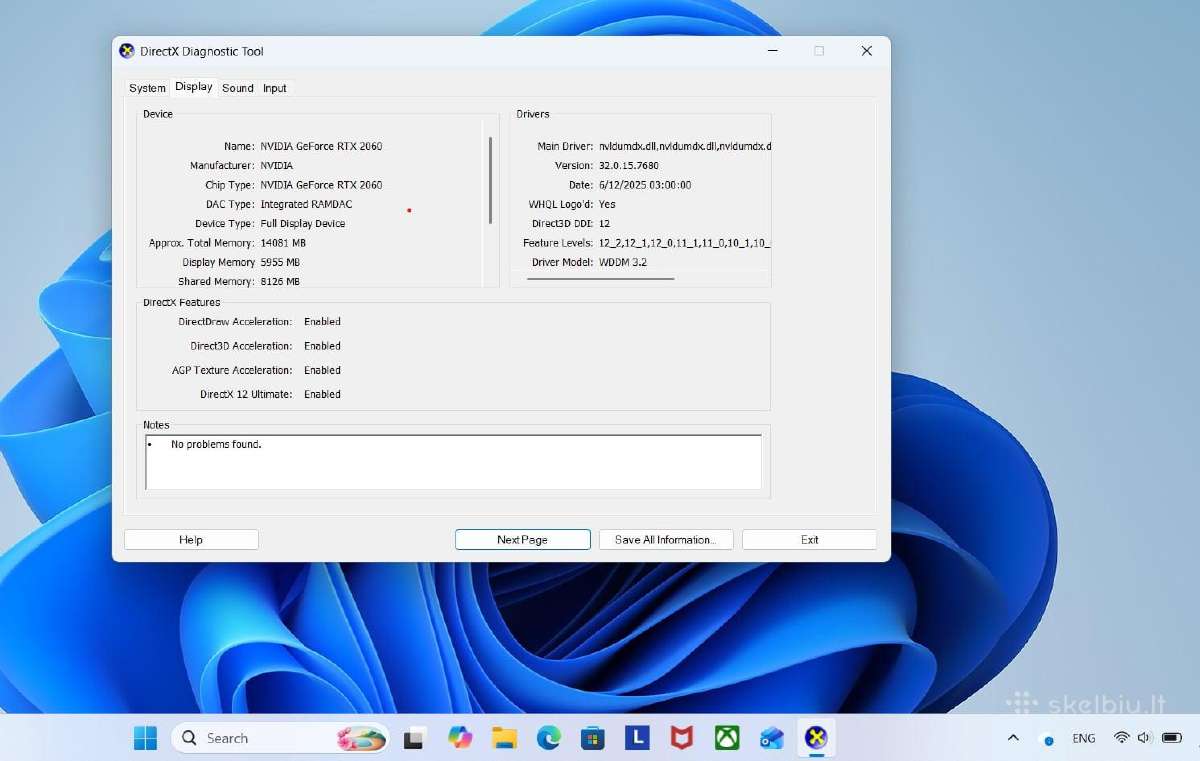Screen dimensions: 1200x761
Task: Click the blue tray notification icon
Action: (x=1048, y=740)
